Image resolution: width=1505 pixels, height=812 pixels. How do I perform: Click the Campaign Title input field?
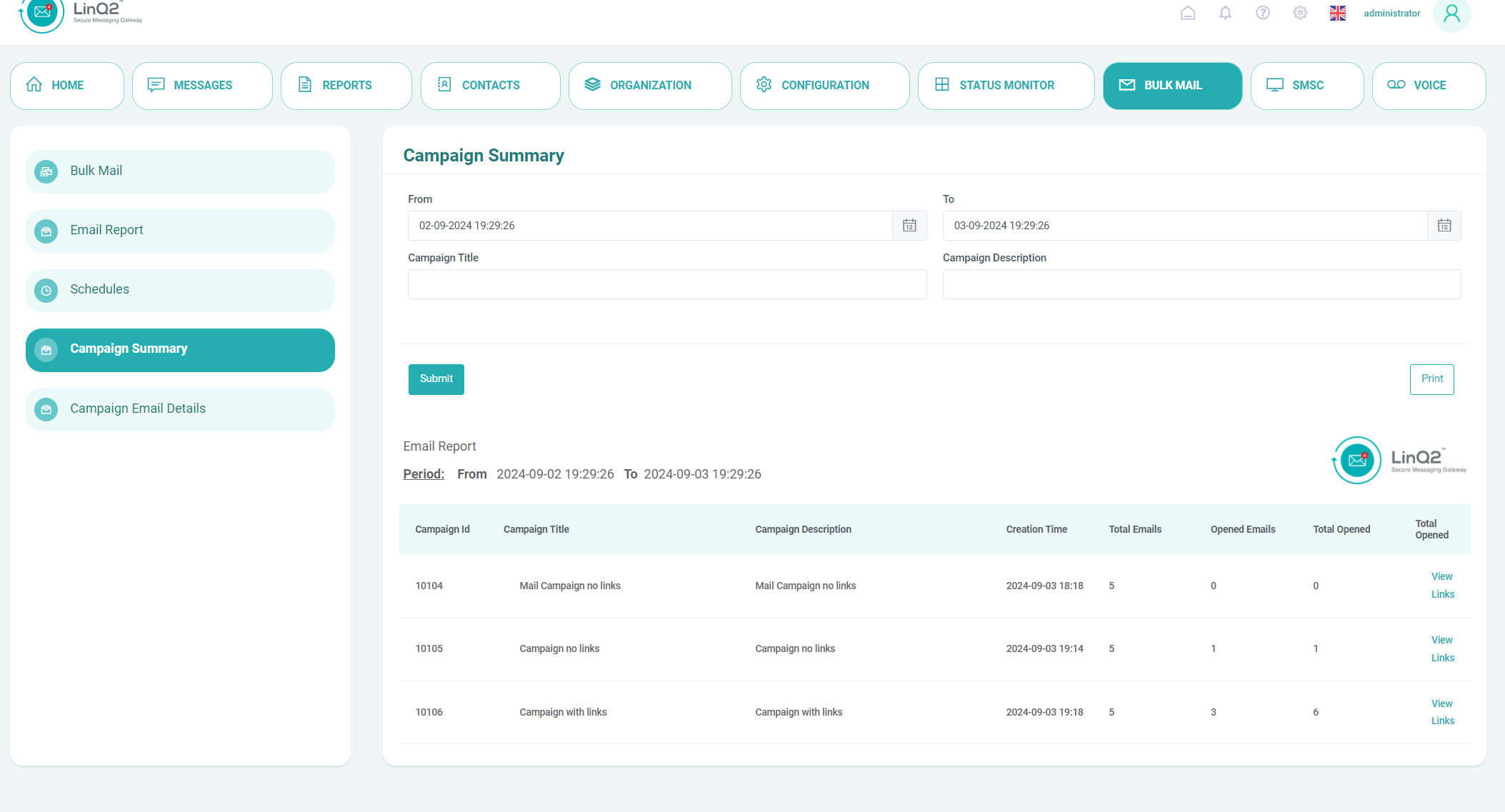pos(666,284)
